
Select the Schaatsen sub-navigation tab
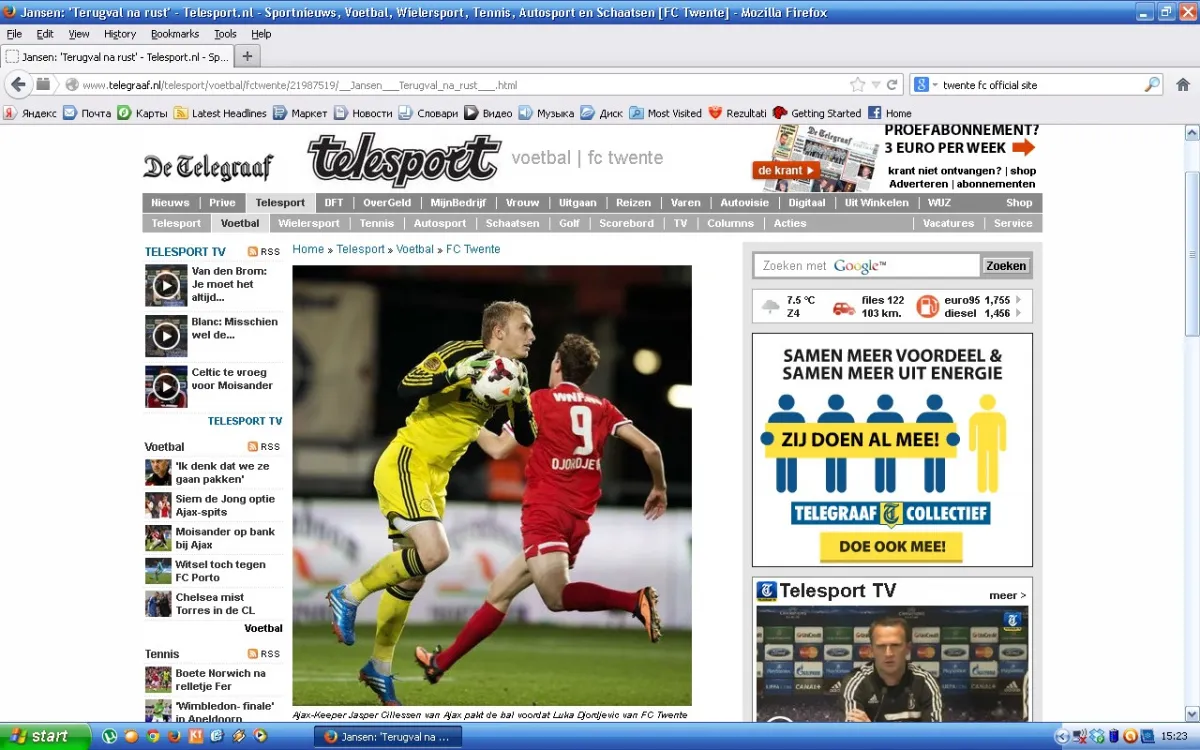(x=512, y=223)
